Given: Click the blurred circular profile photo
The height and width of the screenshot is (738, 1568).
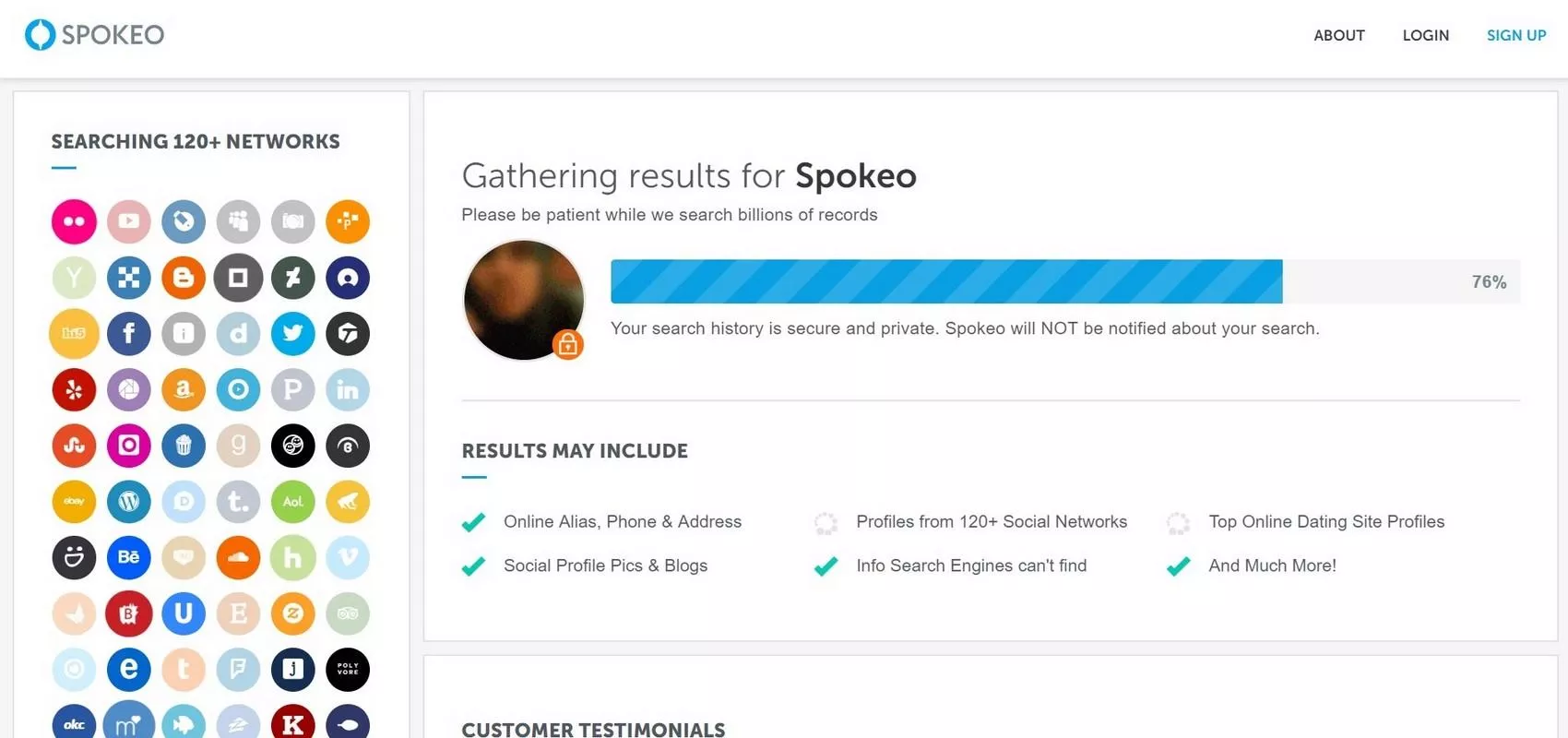Looking at the screenshot, I should [523, 299].
